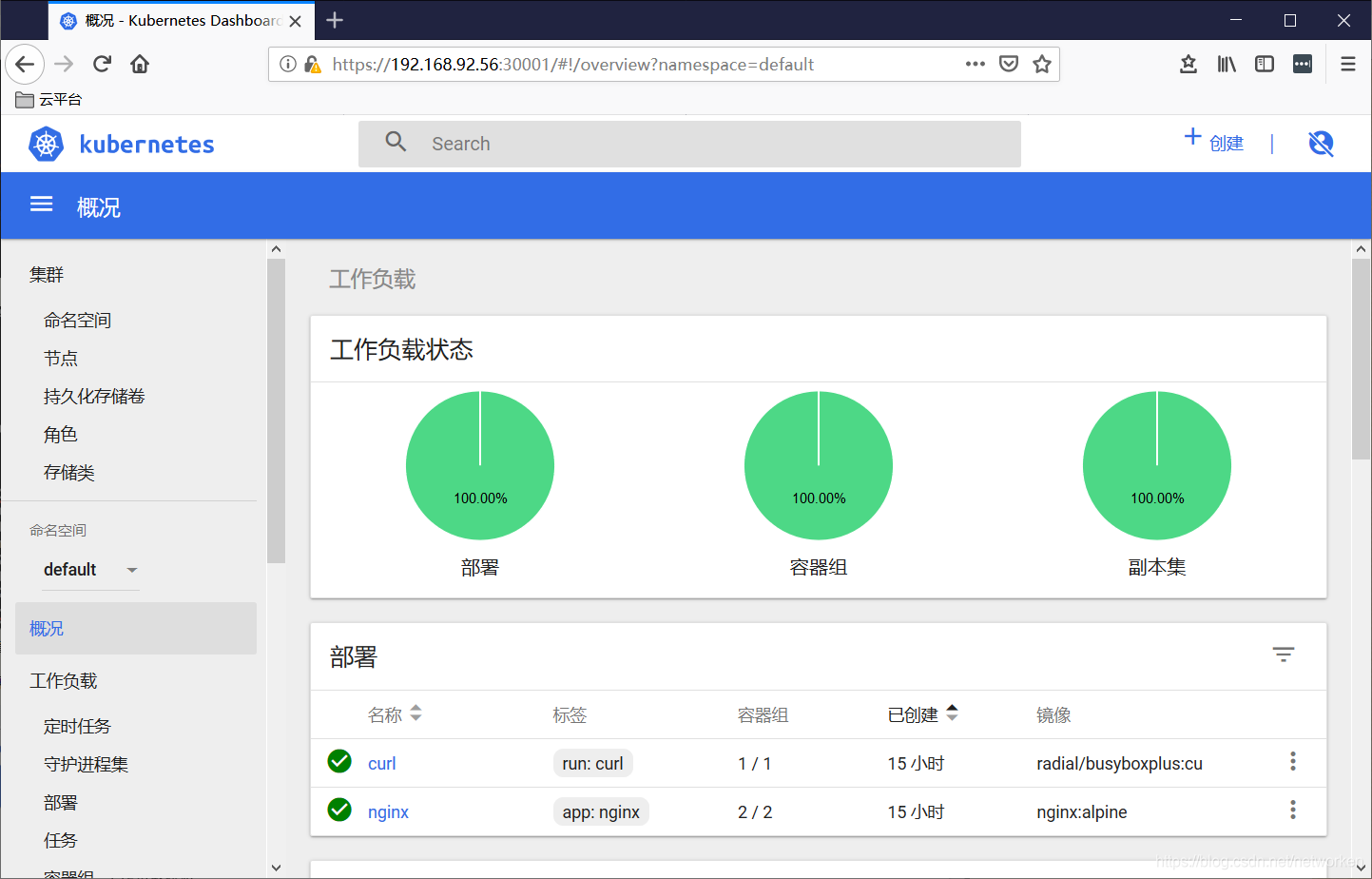Click sidebar scrollbar down arrow
The image size is (1372, 879).
(277, 868)
